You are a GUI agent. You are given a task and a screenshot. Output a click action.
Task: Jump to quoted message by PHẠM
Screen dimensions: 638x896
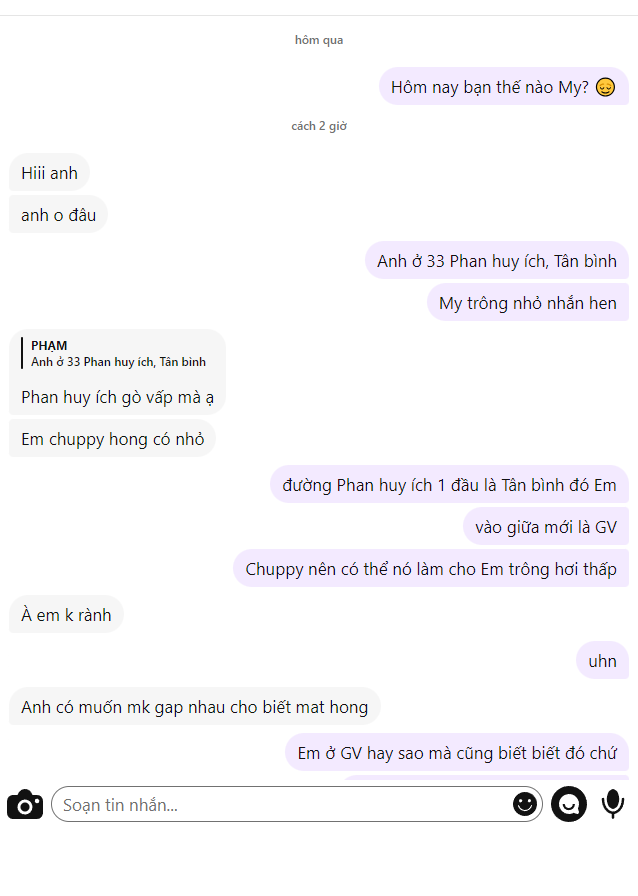point(118,354)
